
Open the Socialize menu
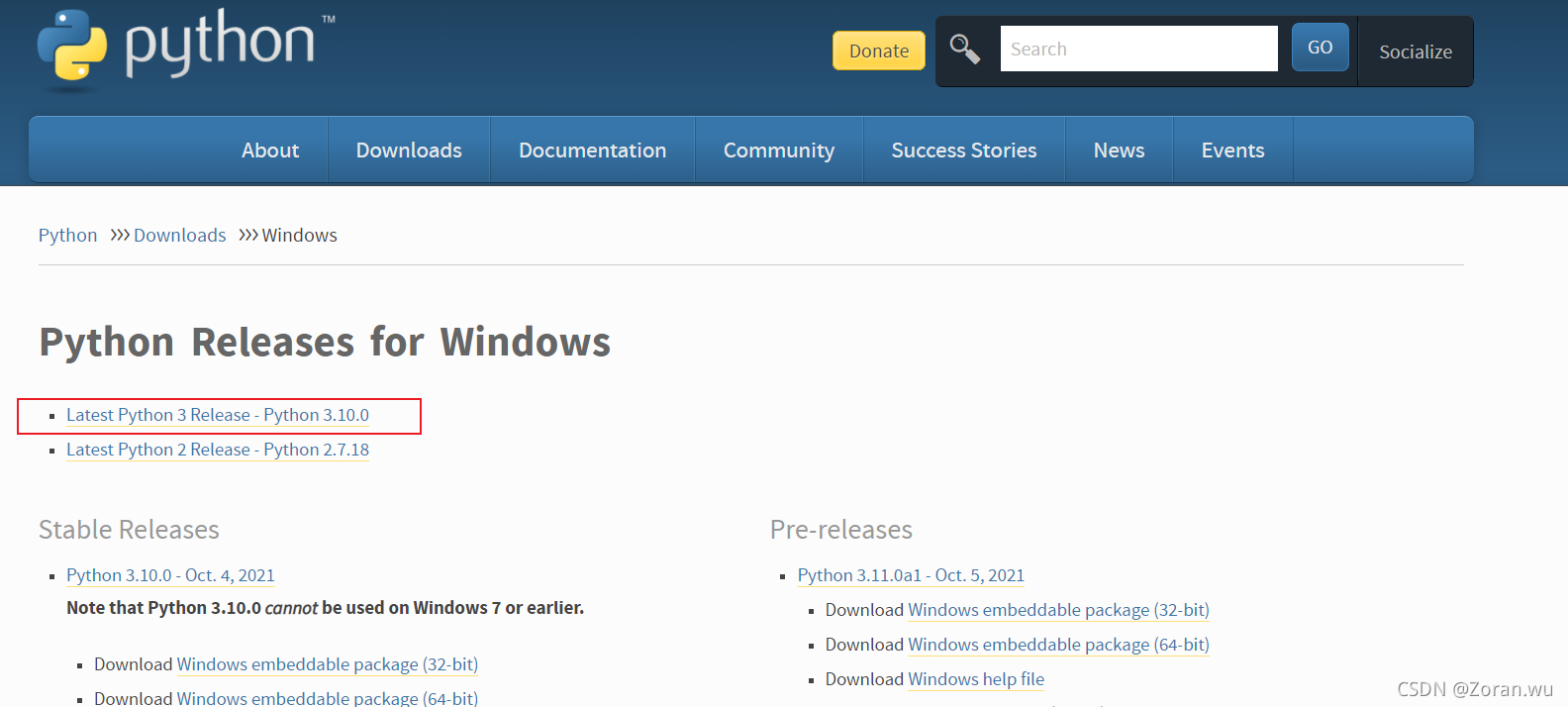[x=1416, y=51]
